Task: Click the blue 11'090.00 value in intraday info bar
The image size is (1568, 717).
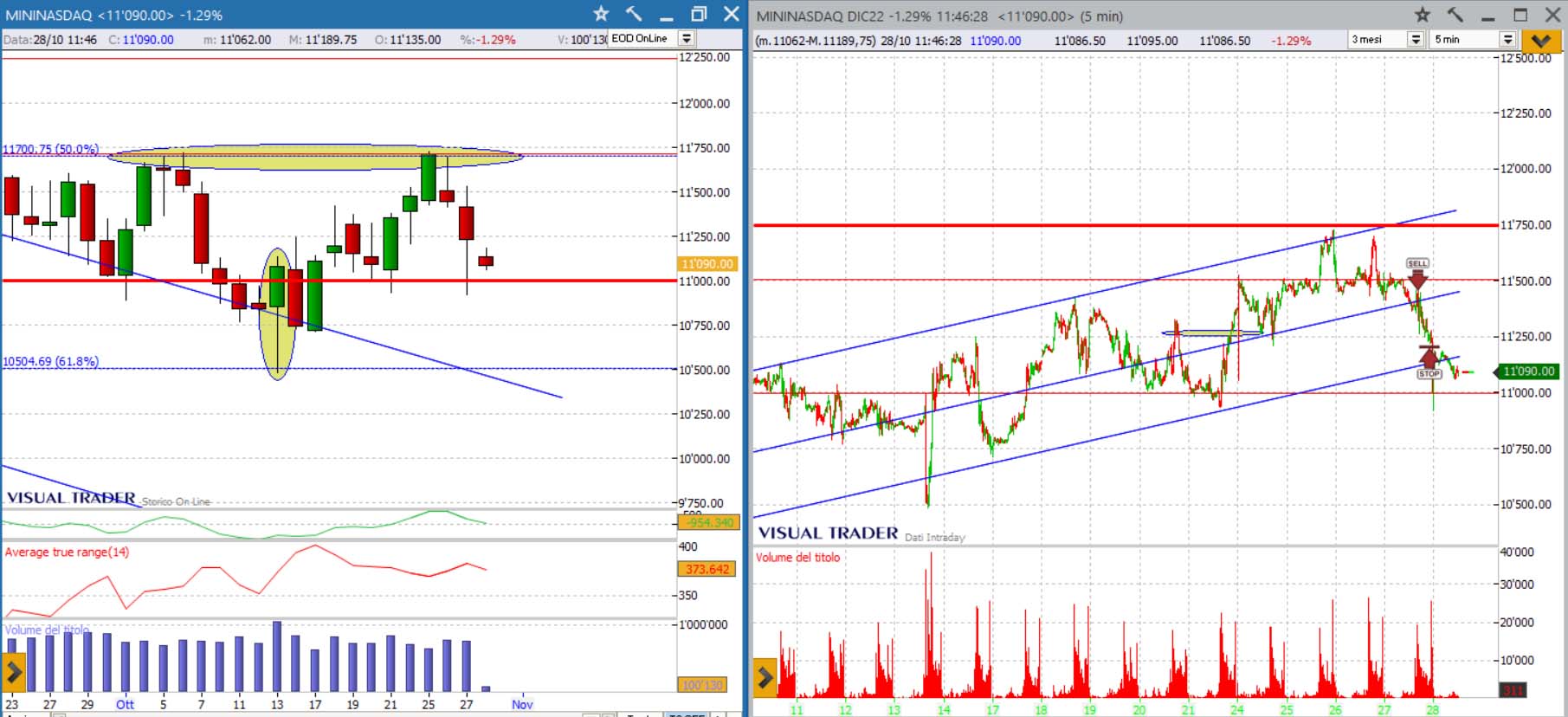Action: 996,41
